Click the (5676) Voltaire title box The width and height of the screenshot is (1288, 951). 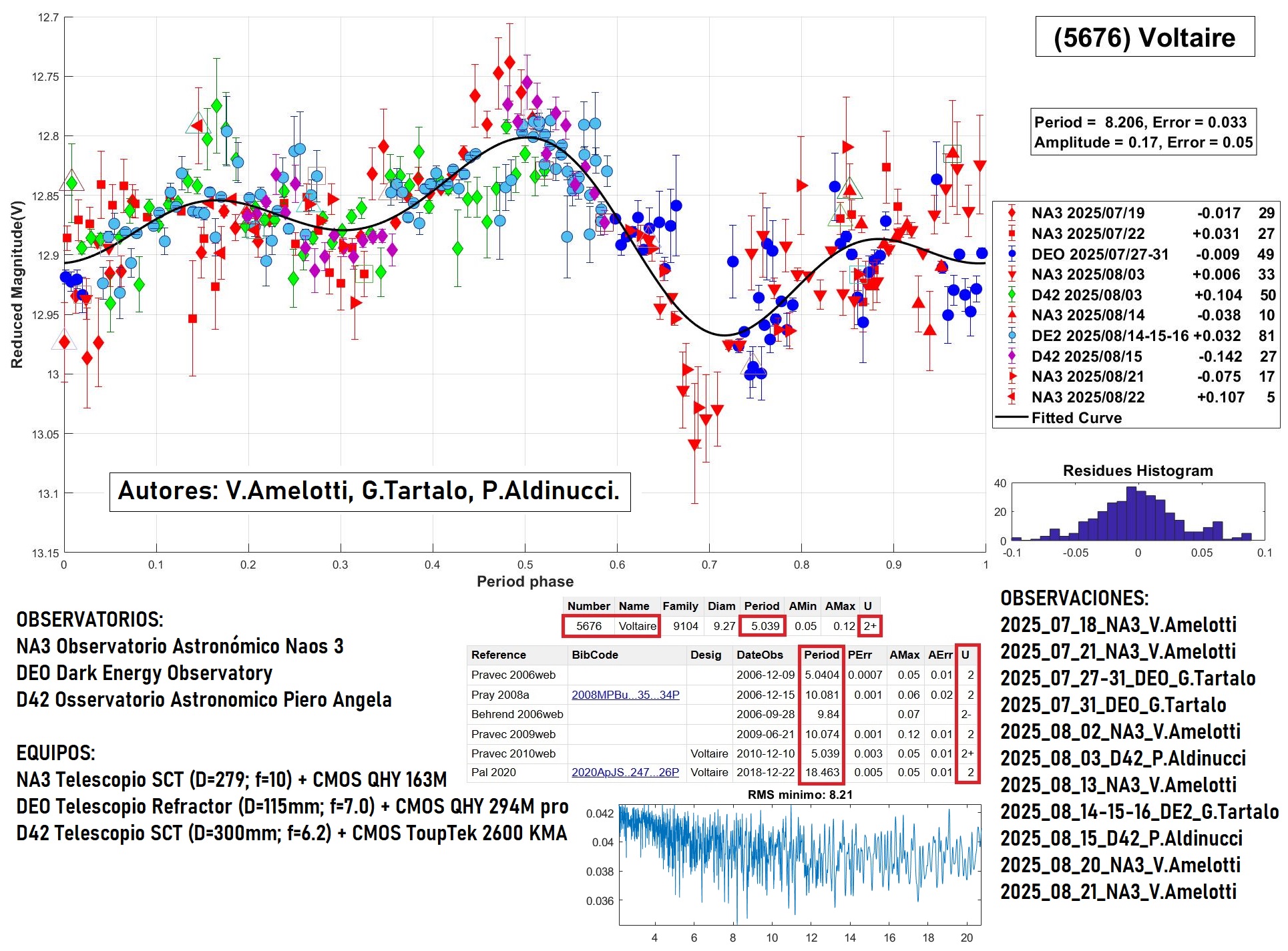click(1144, 37)
